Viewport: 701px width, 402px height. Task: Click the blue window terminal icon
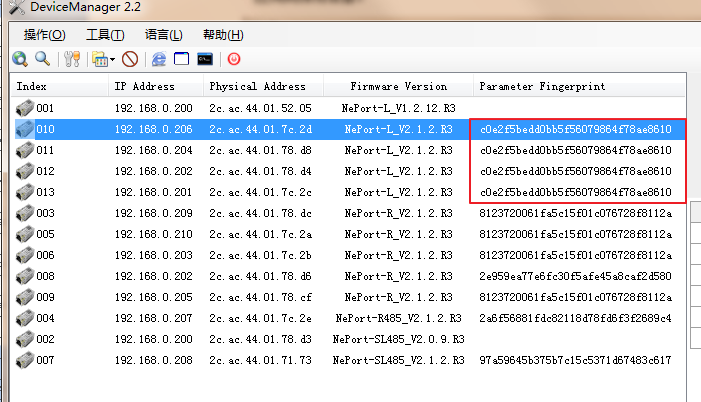[181, 59]
